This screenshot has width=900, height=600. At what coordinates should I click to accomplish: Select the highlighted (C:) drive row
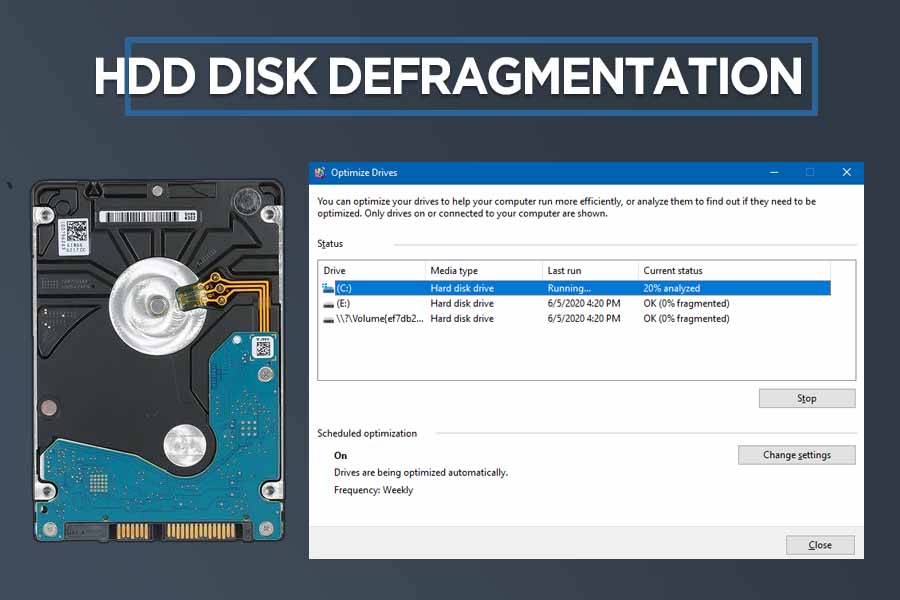[x=450, y=287]
